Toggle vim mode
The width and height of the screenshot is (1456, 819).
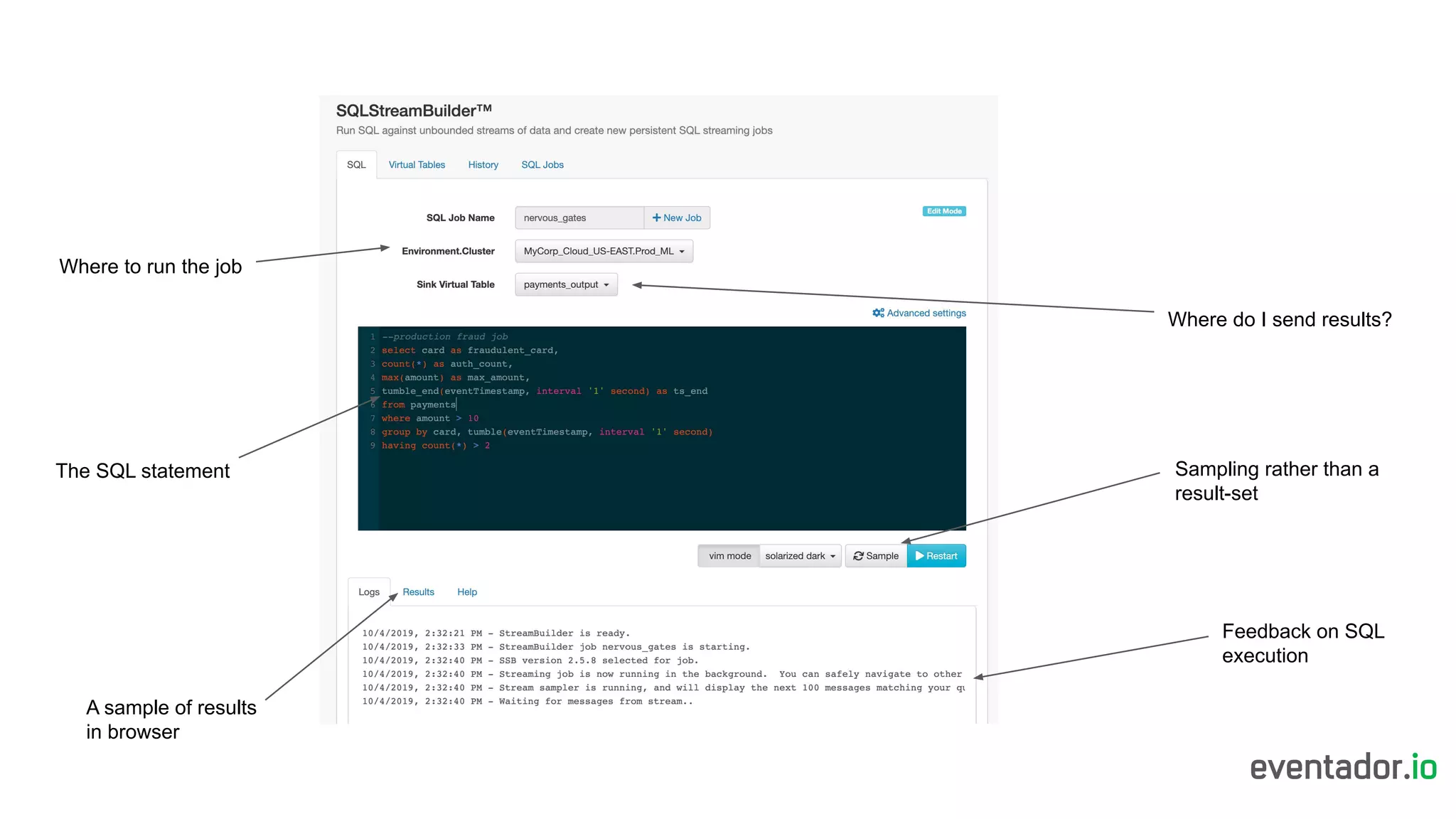click(729, 556)
